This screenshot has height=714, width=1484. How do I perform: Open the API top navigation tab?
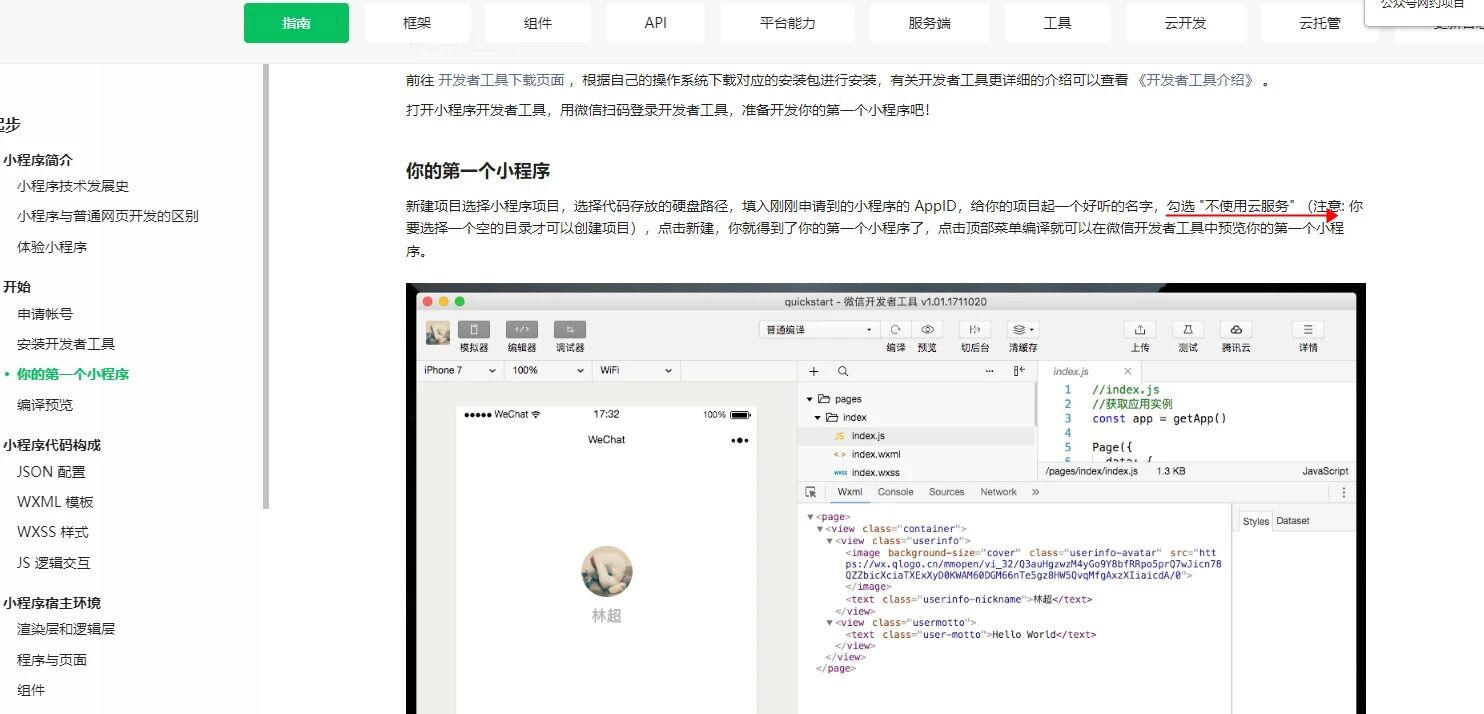click(x=656, y=23)
